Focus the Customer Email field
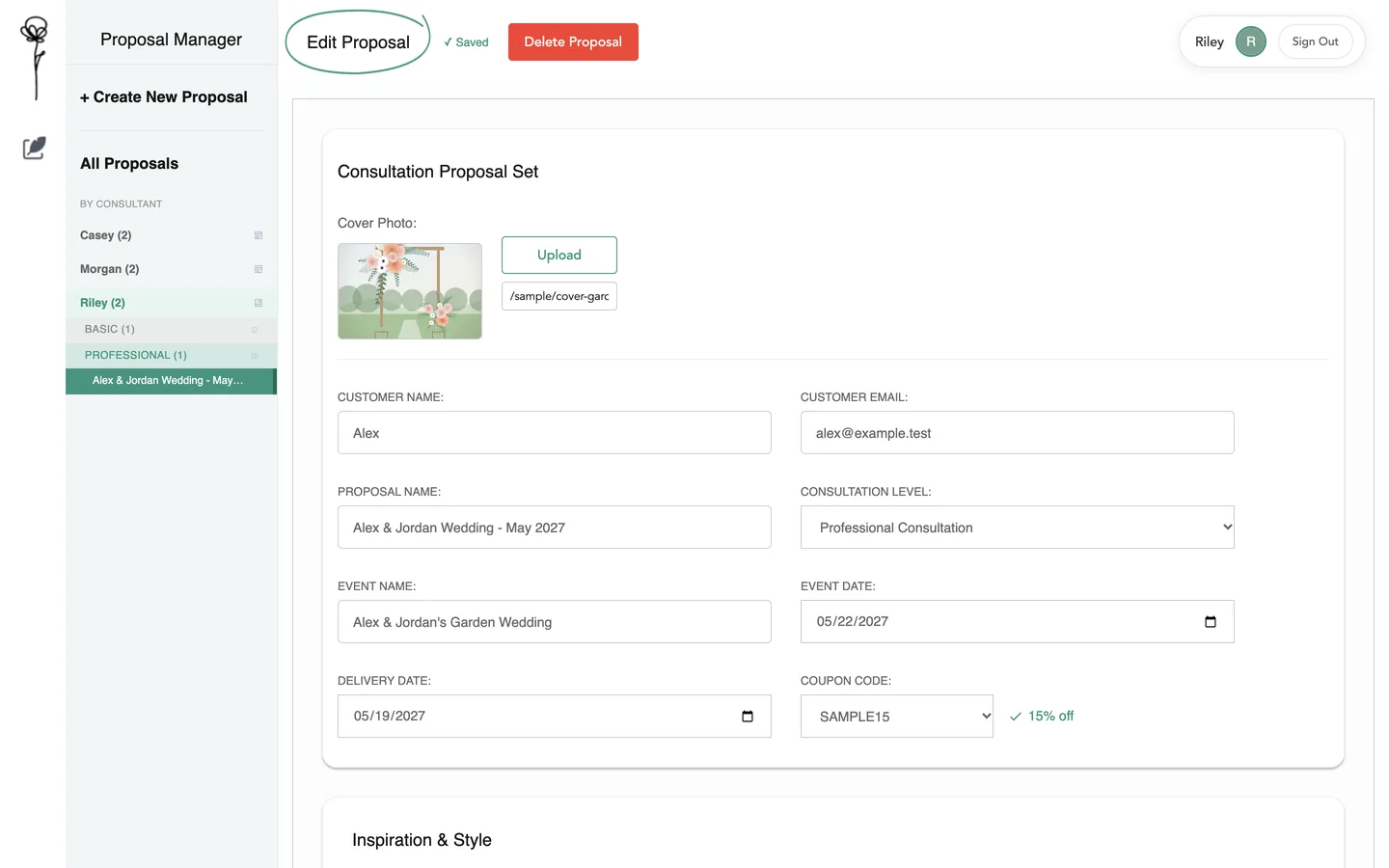The height and width of the screenshot is (868, 1389). 1017,433
